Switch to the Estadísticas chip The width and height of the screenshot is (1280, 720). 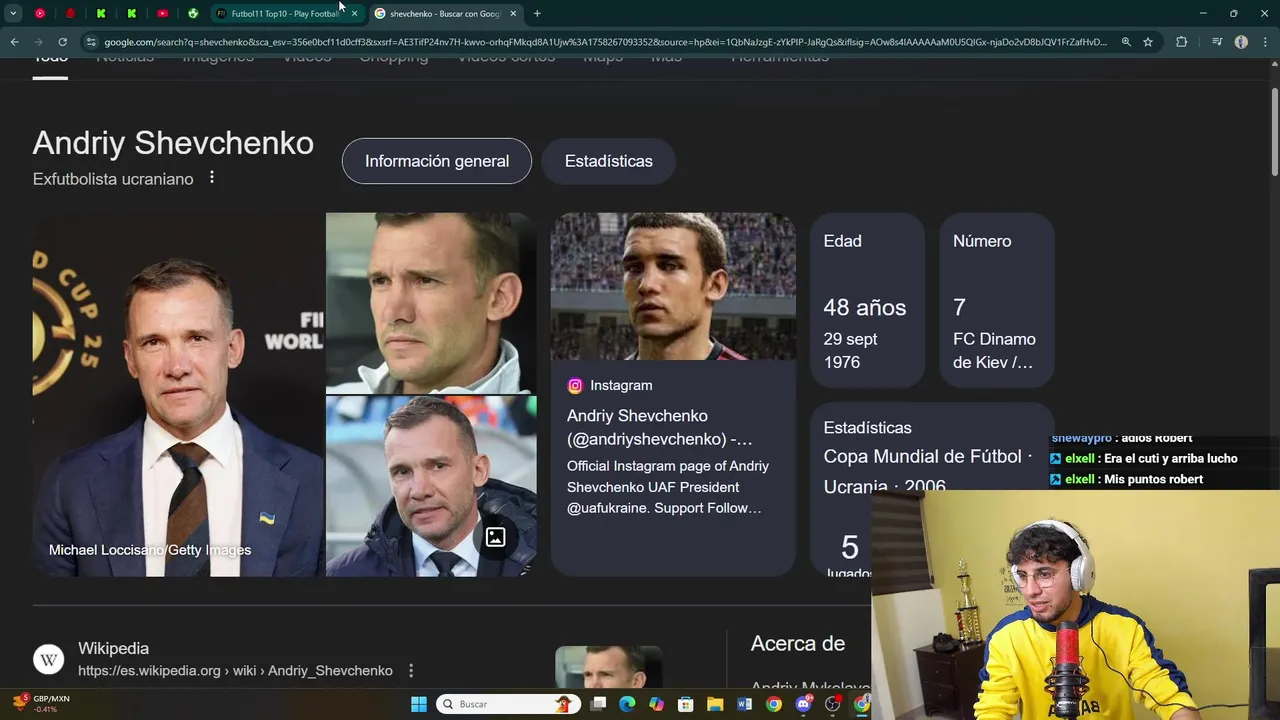608,161
